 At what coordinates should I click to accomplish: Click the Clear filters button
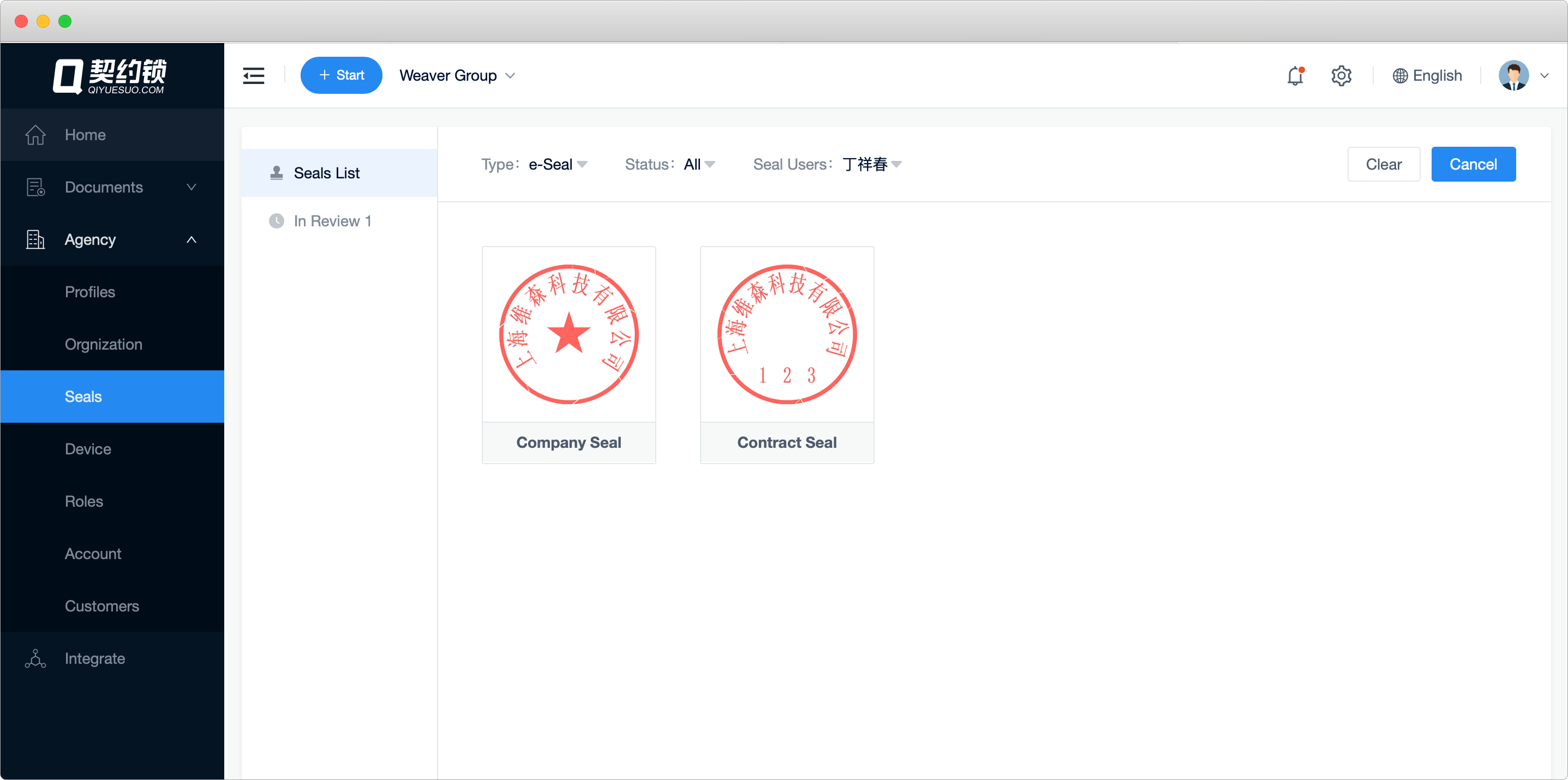(1383, 164)
